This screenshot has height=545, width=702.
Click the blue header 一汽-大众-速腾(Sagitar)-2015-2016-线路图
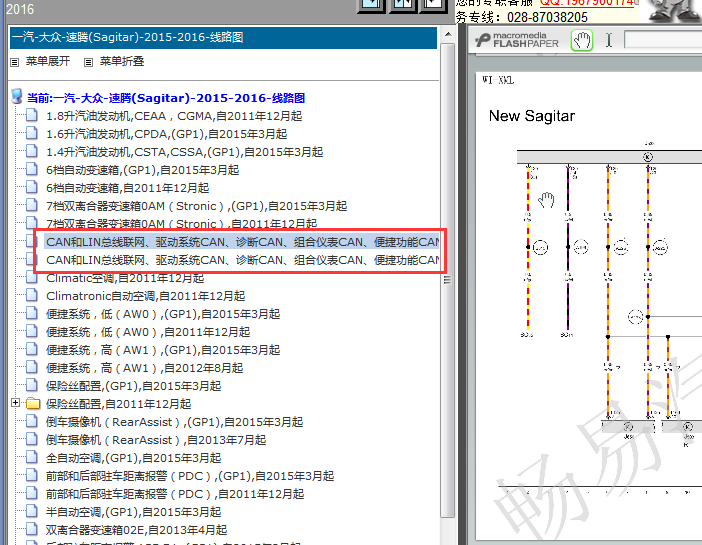[223, 37]
